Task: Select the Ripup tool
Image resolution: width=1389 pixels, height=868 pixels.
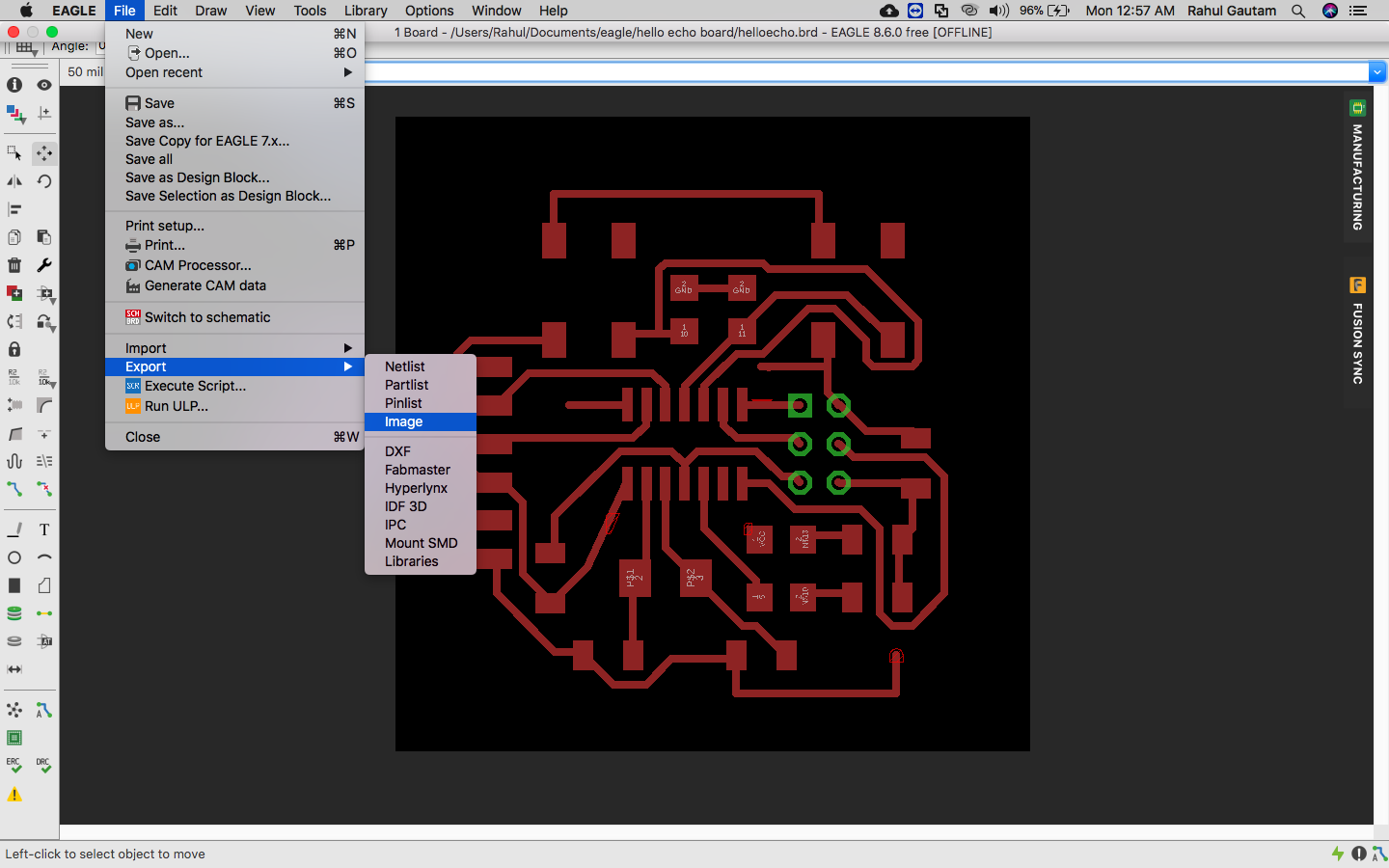Action: [44, 489]
